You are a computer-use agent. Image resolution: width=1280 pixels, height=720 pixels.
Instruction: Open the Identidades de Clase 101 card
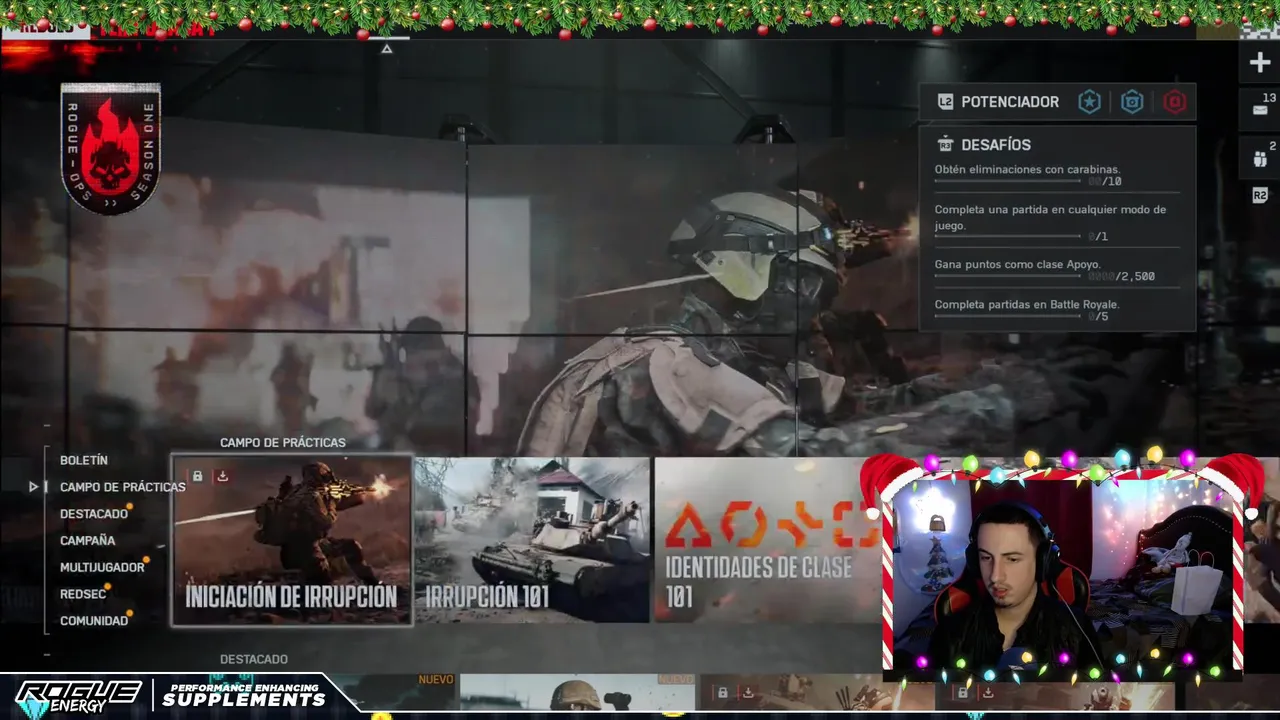pos(768,540)
